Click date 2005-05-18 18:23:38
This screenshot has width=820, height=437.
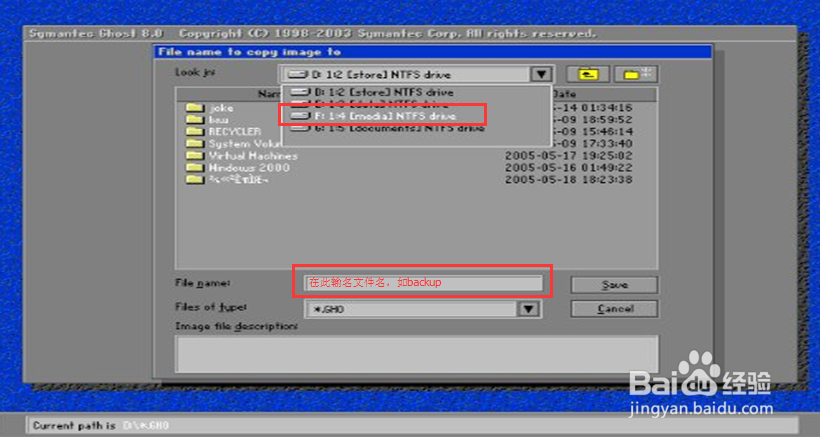(568, 180)
